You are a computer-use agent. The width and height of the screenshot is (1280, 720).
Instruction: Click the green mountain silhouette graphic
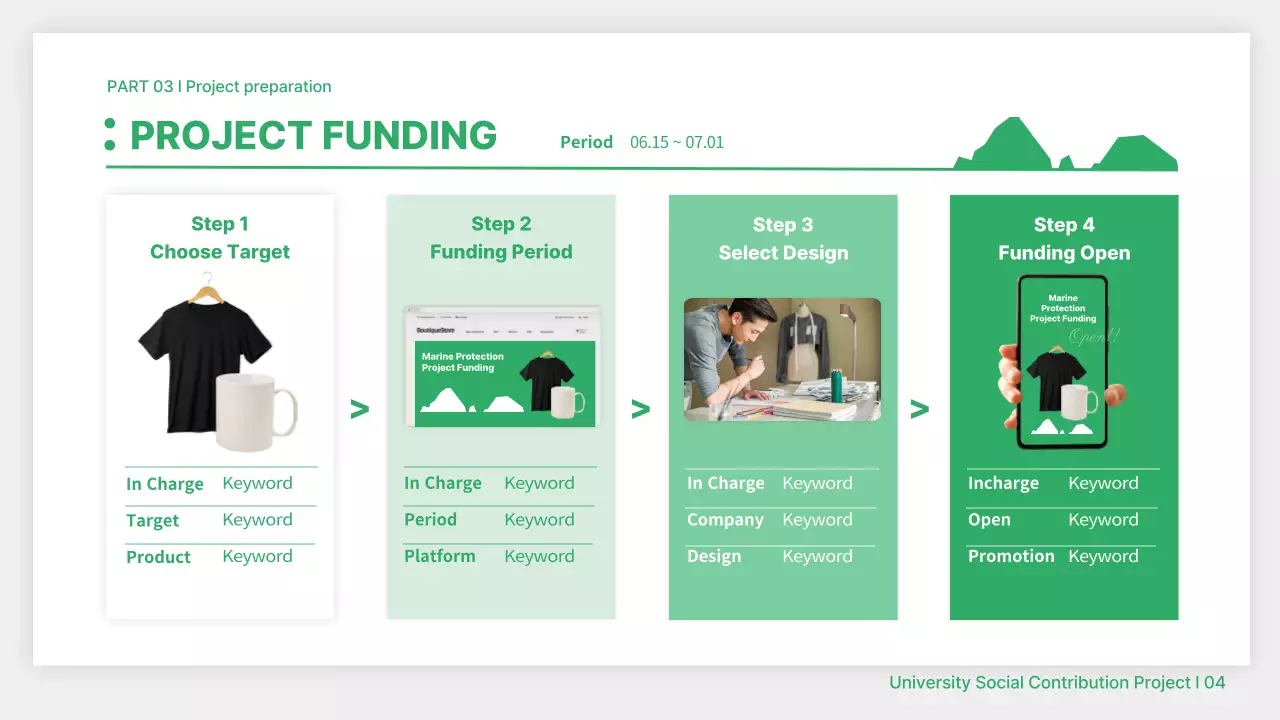[x=1065, y=148]
